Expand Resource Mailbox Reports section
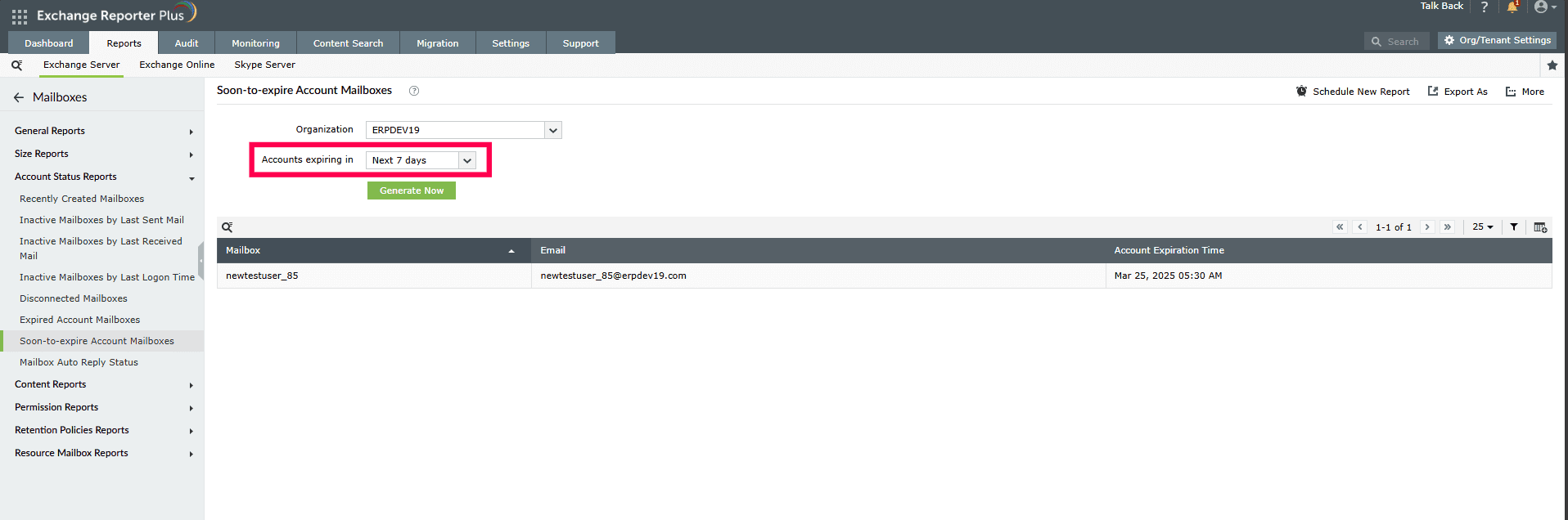This screenshot has height=520, width=1568. pos(102,453)
